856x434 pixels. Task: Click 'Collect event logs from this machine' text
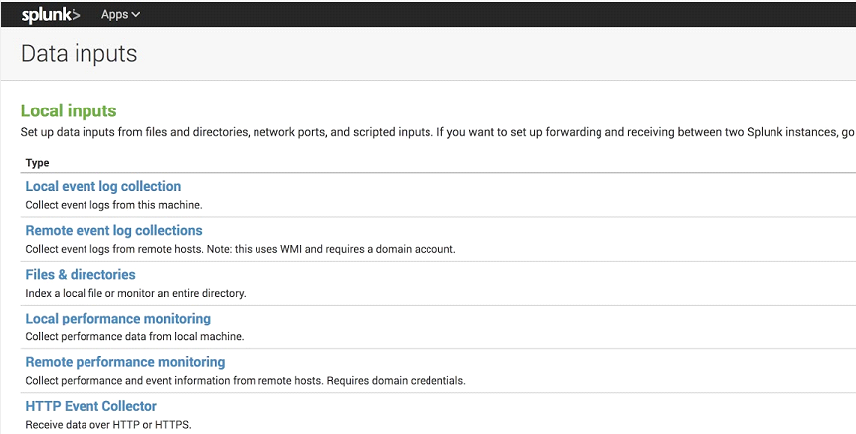tap(113, 205)
